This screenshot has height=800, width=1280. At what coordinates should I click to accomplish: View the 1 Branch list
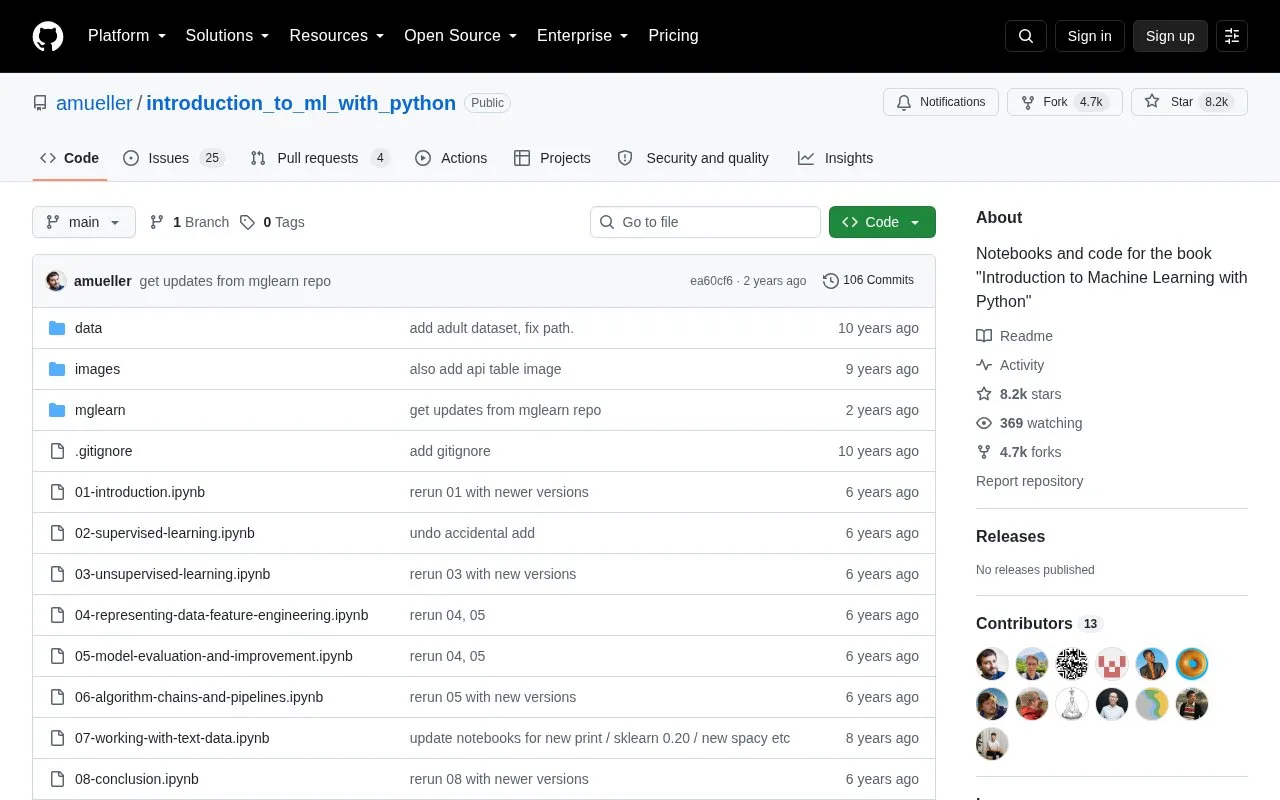coord(189,222)
